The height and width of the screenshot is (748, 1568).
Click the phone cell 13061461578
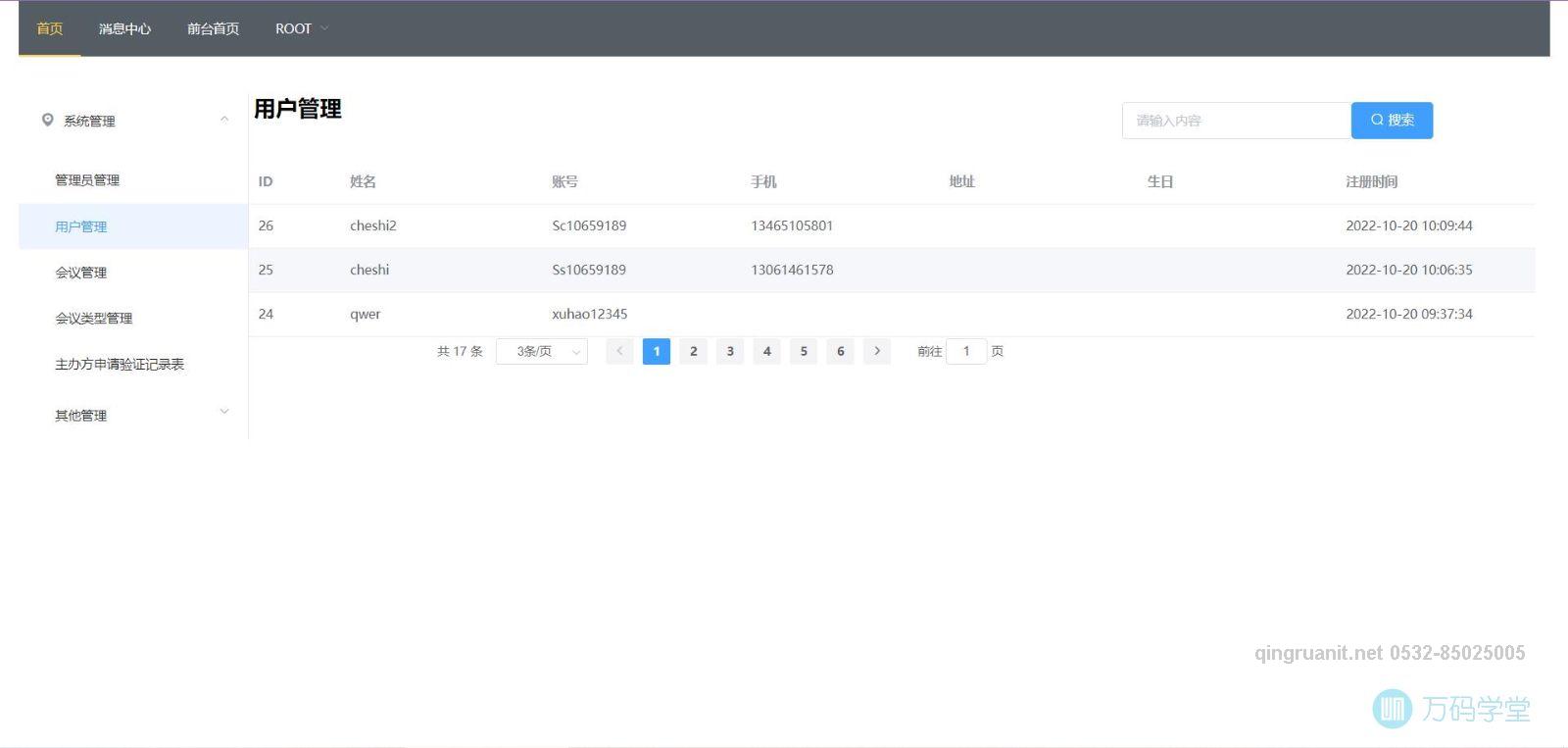point(792,270)
